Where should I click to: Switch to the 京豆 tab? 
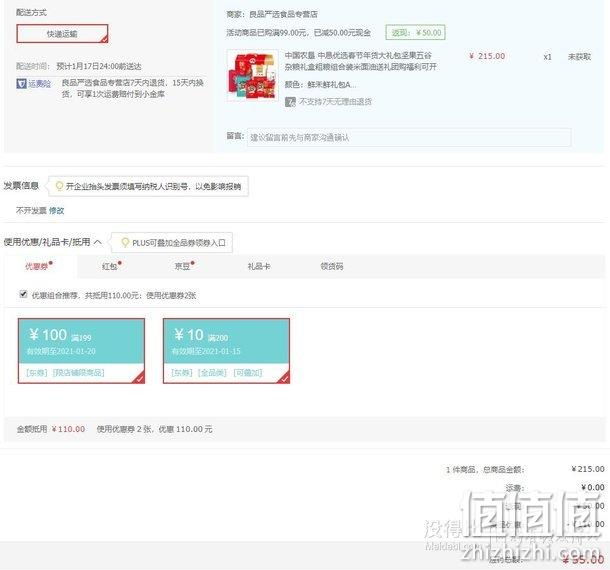coord(182,266)
